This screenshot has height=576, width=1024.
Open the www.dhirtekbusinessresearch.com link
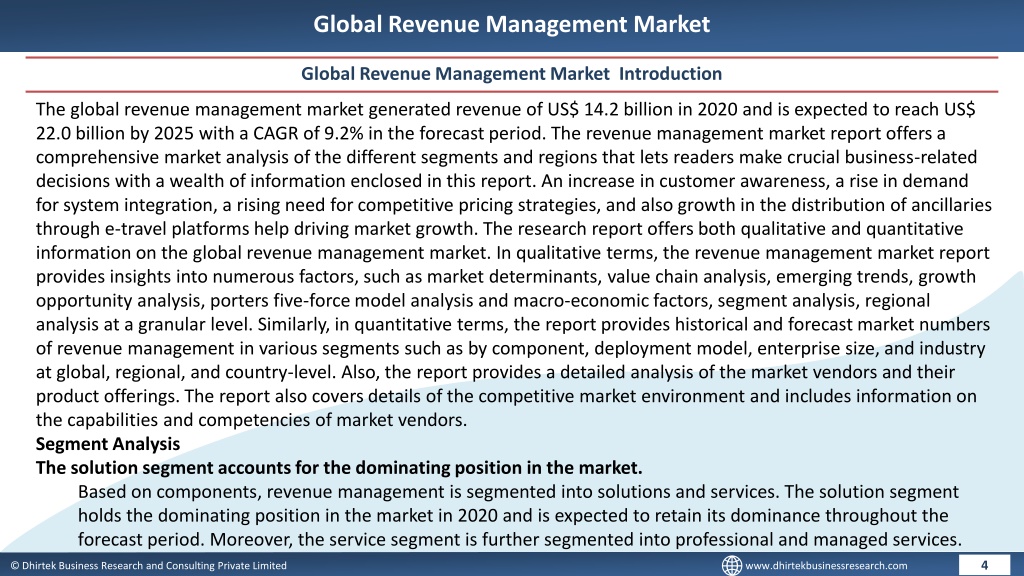[x=826, y=566]
